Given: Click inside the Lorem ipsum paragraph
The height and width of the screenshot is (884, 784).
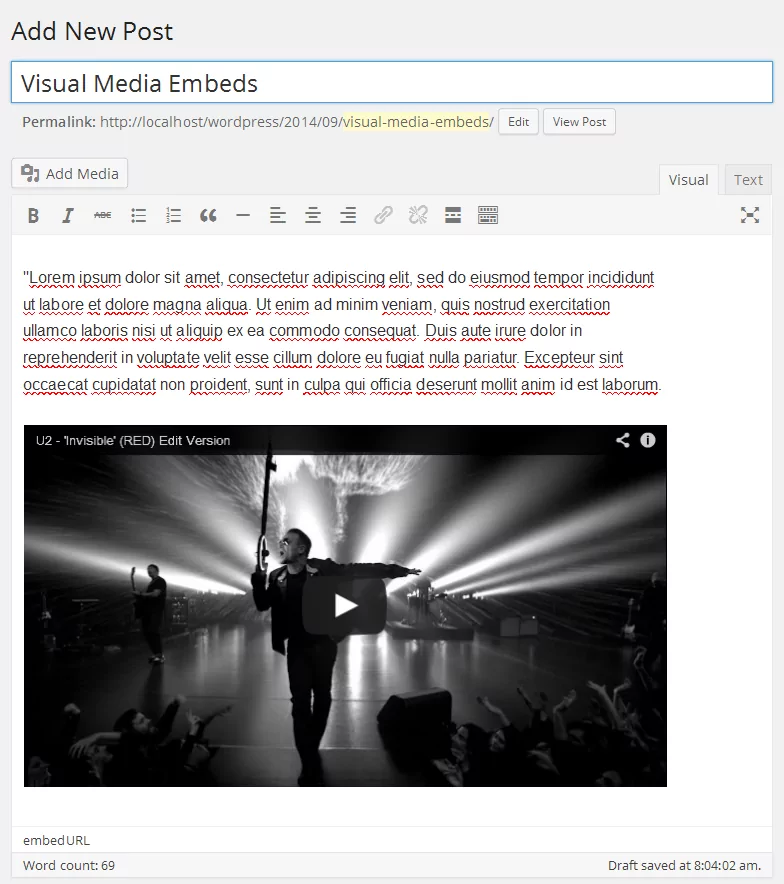Looking at the screenshot, I should pyautogui.click(x=342, y=331).
